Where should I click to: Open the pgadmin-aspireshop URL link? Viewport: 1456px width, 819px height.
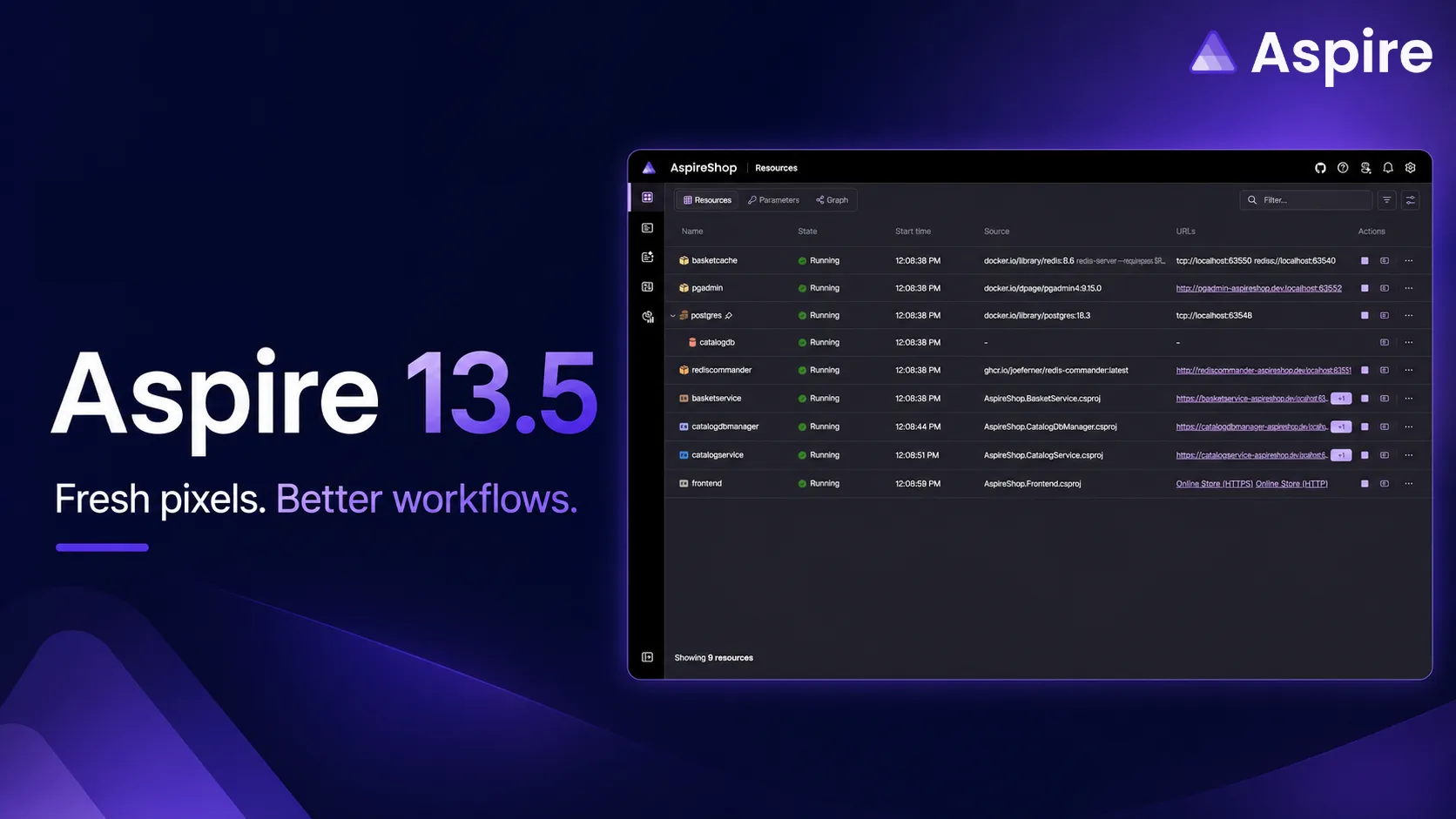tap(1259, 288)
